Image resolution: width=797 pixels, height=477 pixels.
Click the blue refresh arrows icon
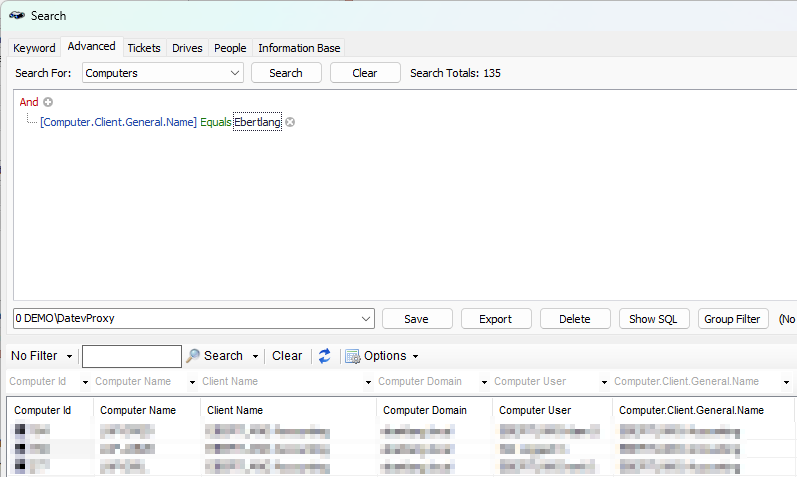(x=324, y=356)
